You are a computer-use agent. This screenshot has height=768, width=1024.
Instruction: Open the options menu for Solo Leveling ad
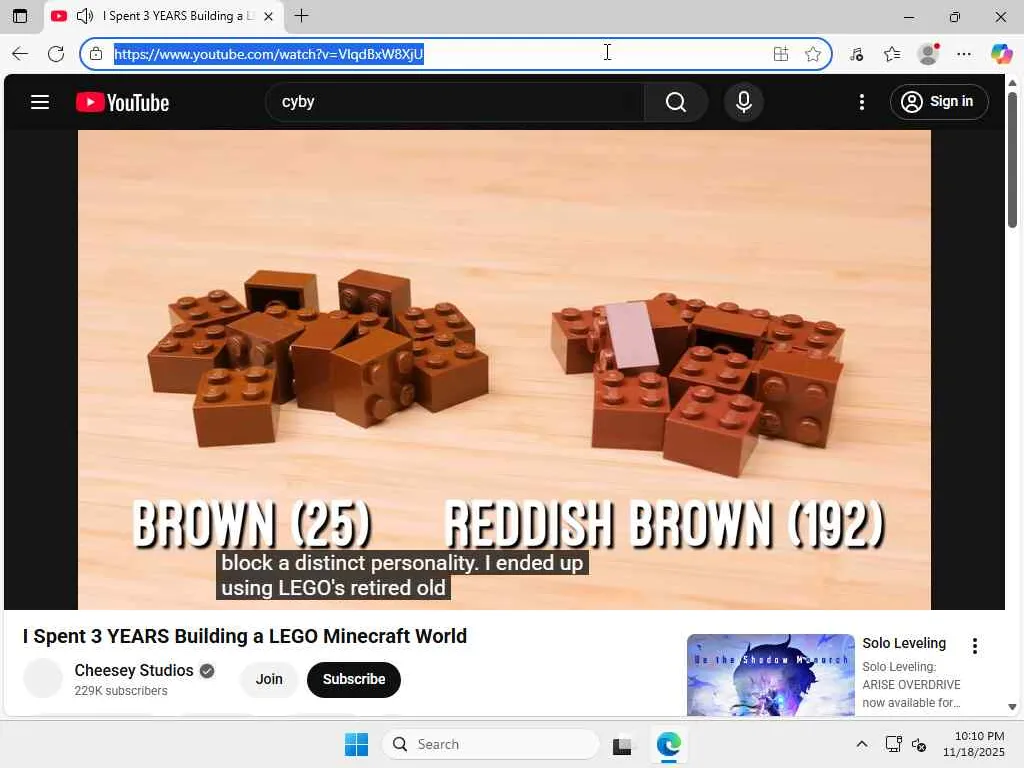(x=974, y=646)
